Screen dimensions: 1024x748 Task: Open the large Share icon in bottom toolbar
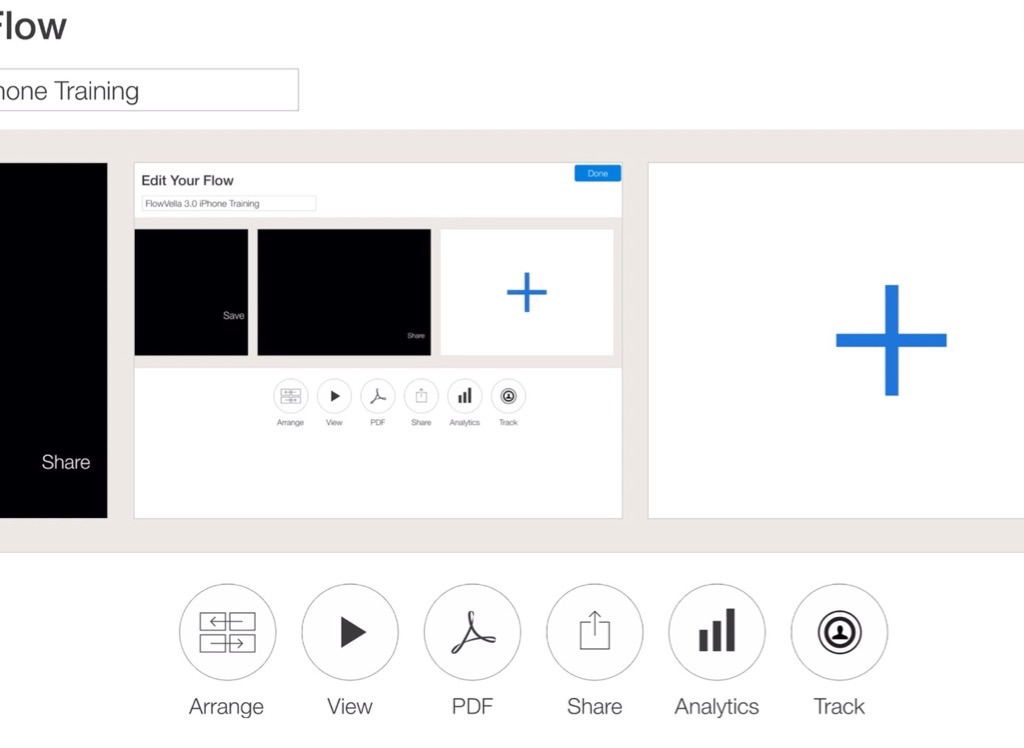[594, 632]
